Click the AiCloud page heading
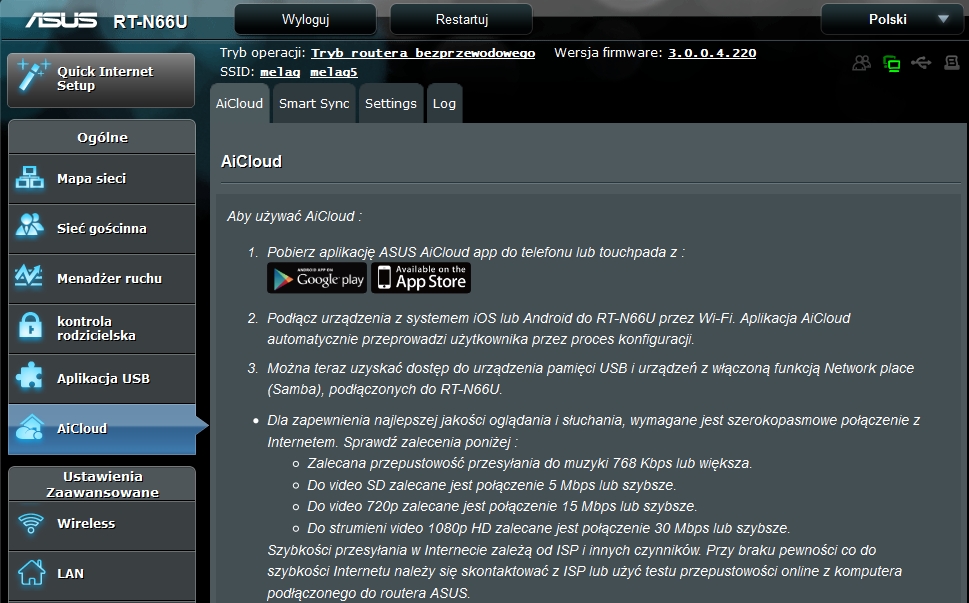Viewport: 969px width, 603px height. tap(252, 161)
